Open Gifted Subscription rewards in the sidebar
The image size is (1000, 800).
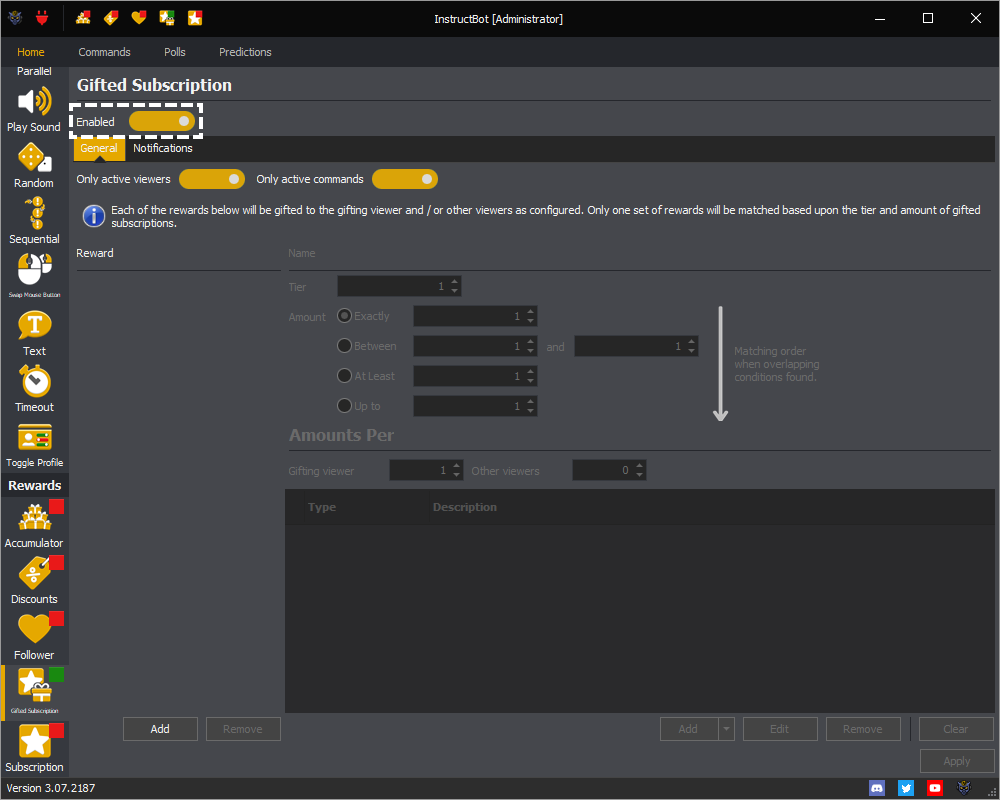[x=34, y=693]
